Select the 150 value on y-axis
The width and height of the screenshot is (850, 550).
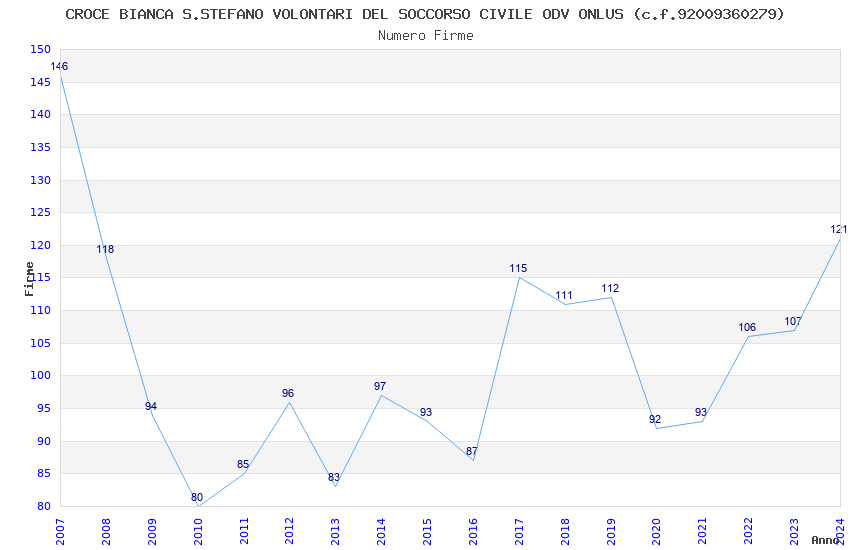coord(40,49)
